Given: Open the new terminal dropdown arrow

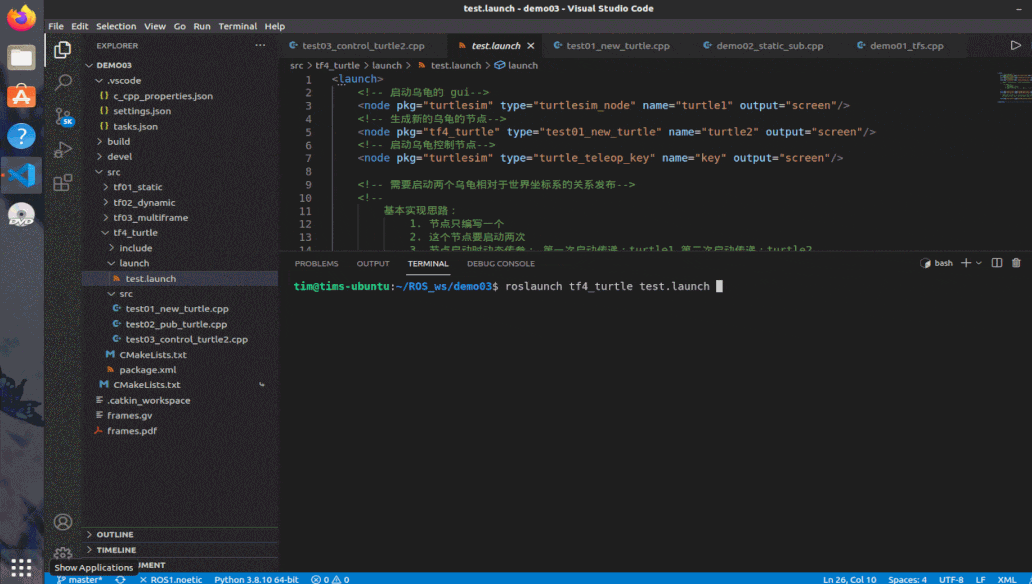Looking at the screenshot, I should point(979,263).
